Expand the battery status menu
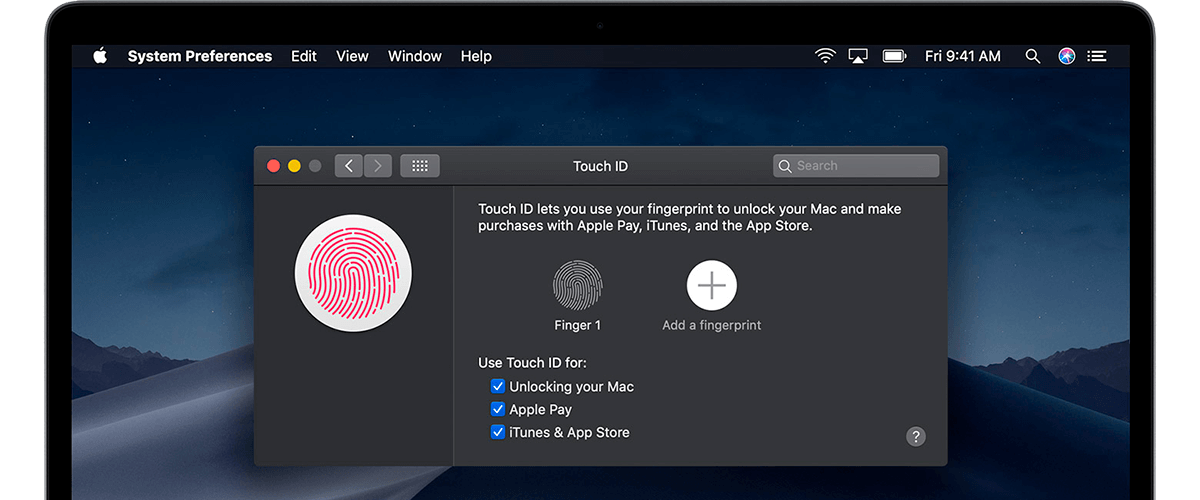The image size is (1200, 500). 894,56
